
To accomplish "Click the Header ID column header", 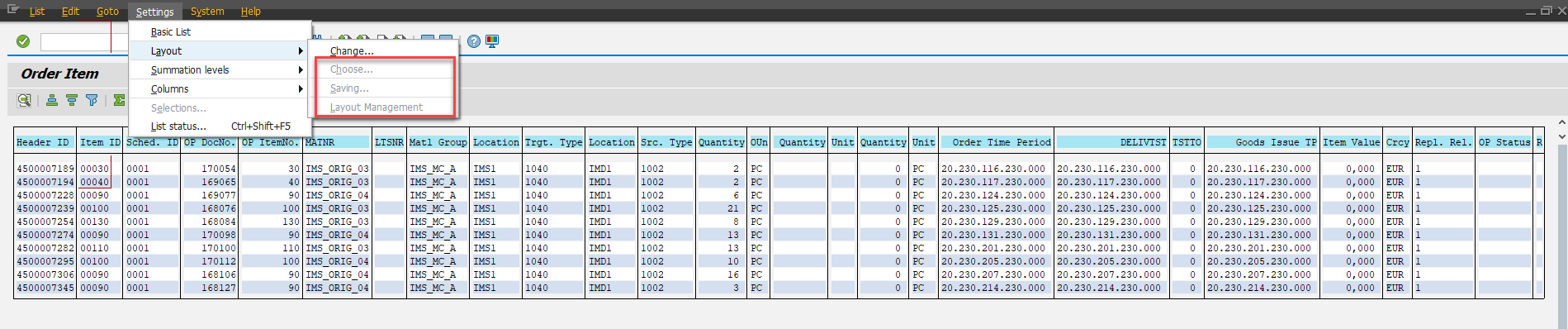I will tap(45, 142).
